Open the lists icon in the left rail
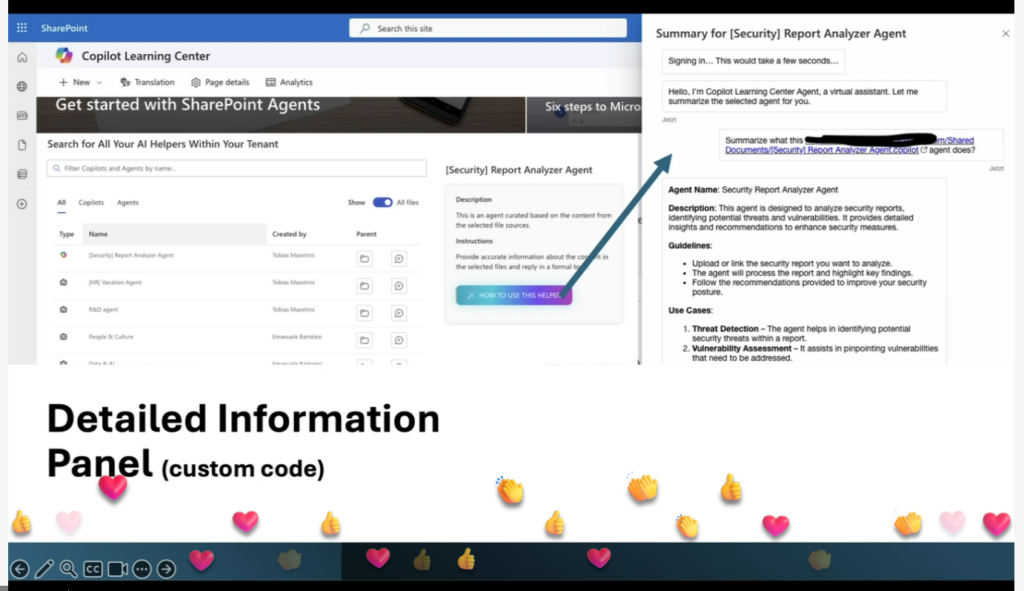The width and height of the screenshot is (1024, 591). [x=22, y=174]
